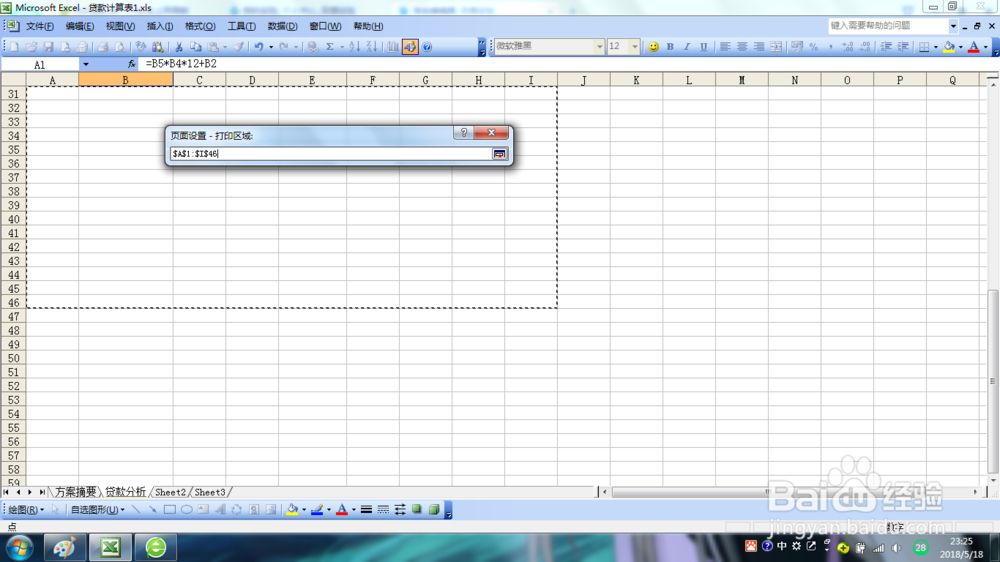This screenshot has width=1000, height=562.
Task: Insert function using the fx button
Action: click(131, 64)
